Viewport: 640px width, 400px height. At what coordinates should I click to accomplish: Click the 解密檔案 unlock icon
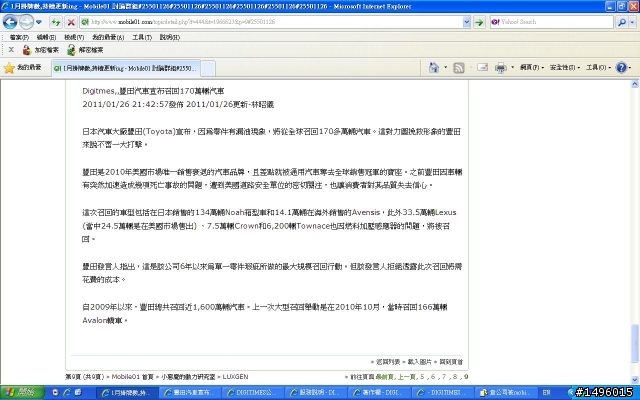(71, 50)
